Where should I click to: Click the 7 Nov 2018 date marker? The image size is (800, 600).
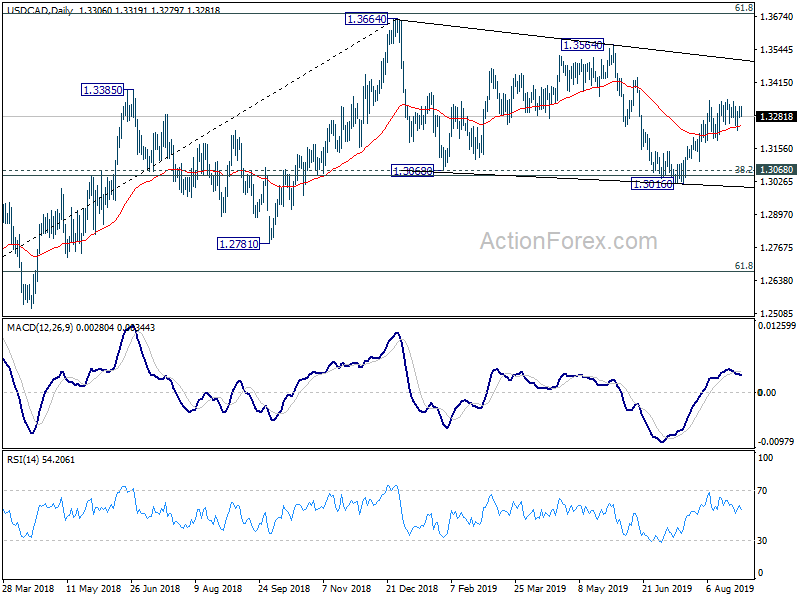tap(347, 589)
